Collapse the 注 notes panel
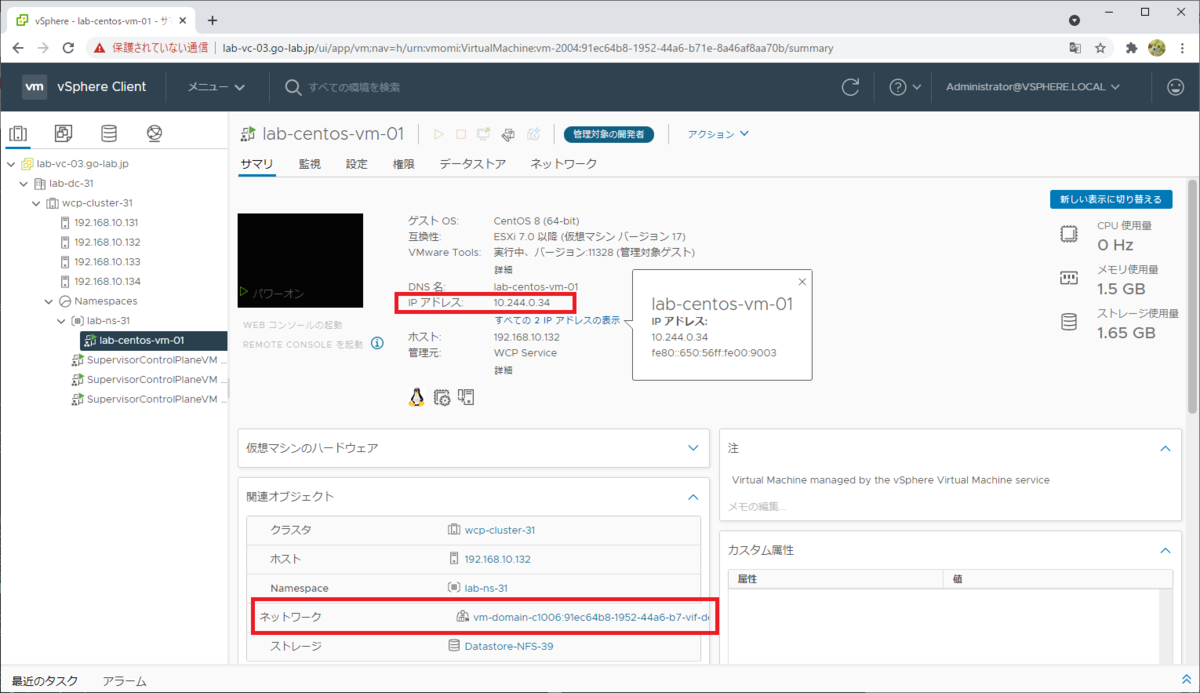Viewport: 1200px width, 693px height. (1165, 449)
